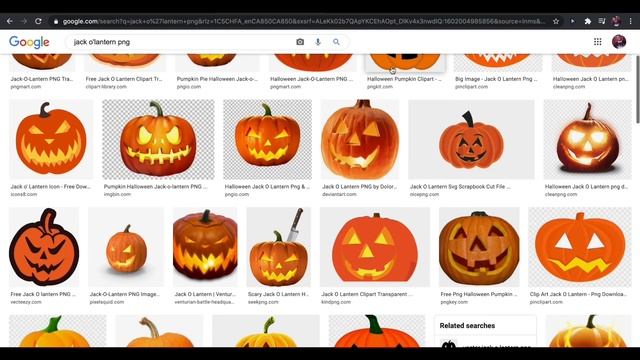The image size is (640, 360).
Task: Open the Halloween Jack O Lantern Png & thumbnail
Action: (x=267, y=140)
